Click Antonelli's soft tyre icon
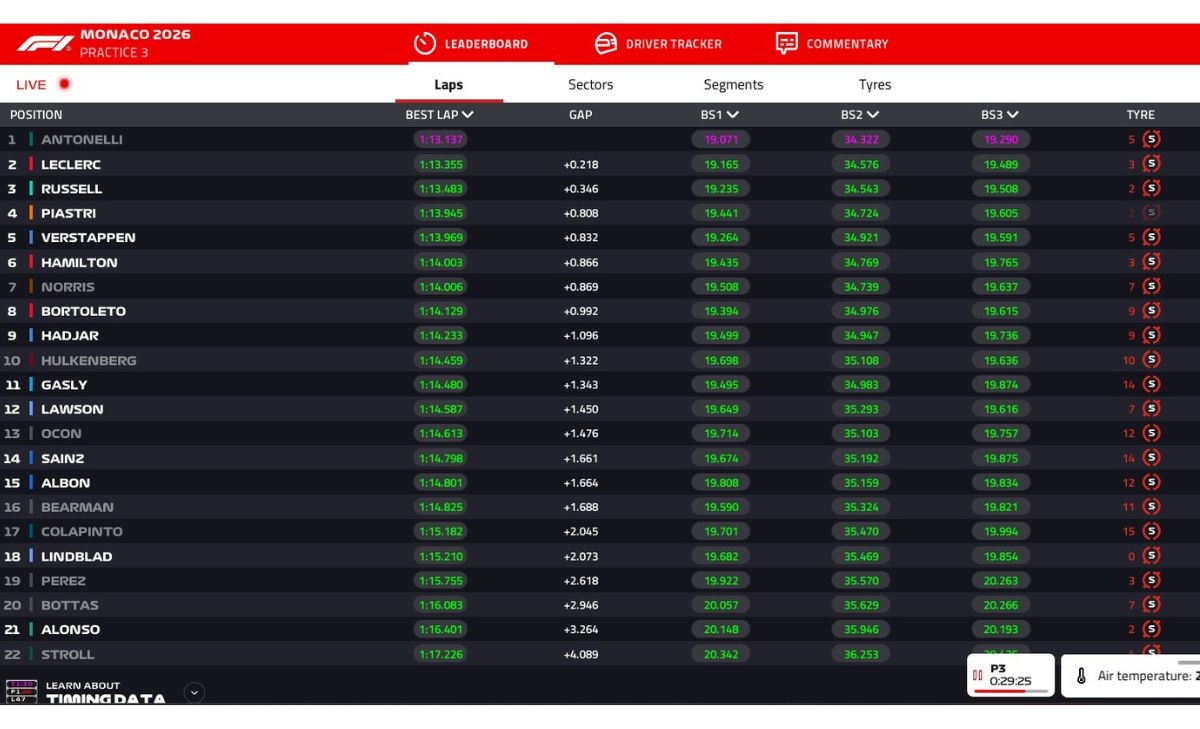1200x729 pixels. pyautogui.click(x=1151, y=140)
